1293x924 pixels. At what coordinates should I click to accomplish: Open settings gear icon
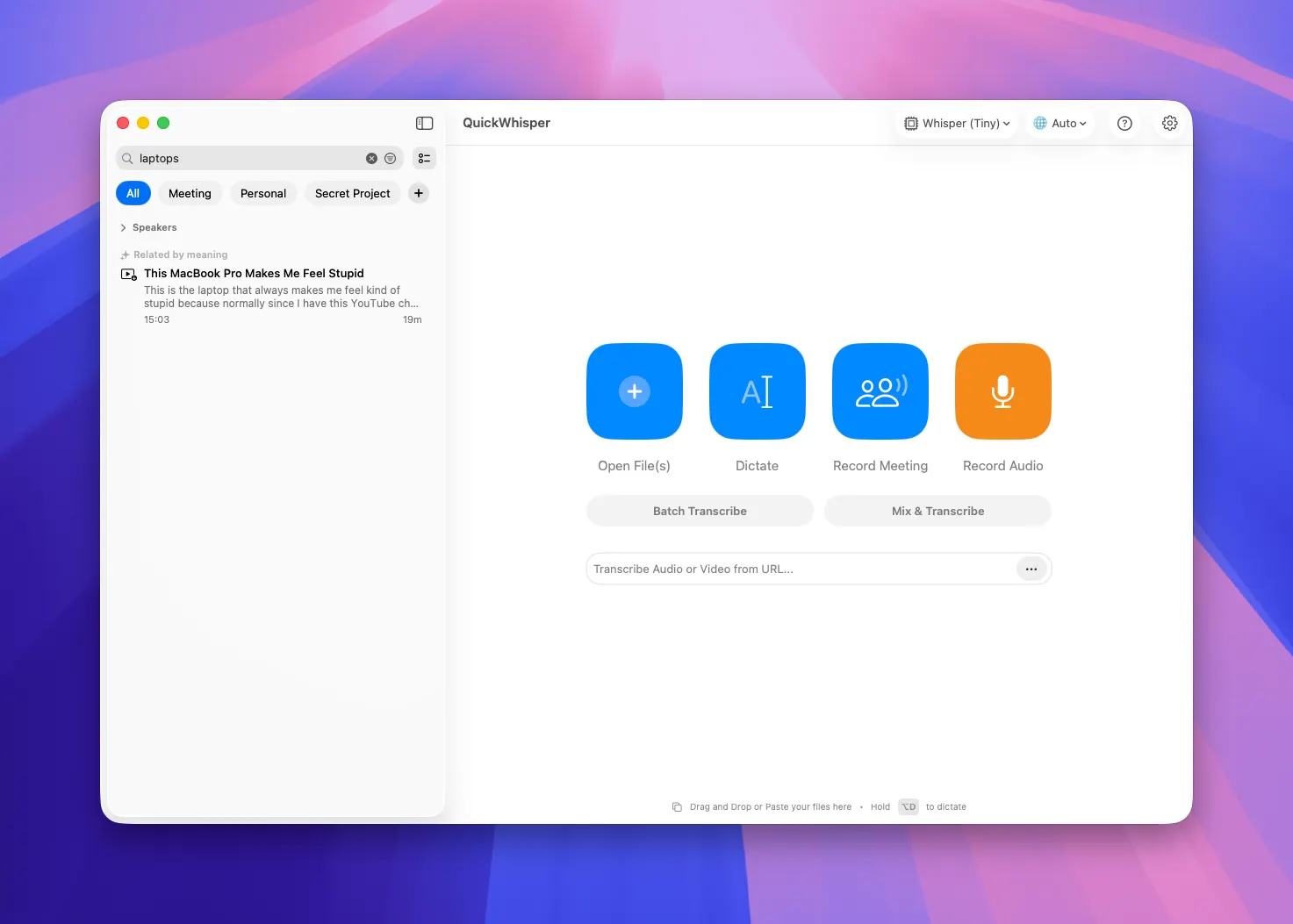click(1170, 124)
